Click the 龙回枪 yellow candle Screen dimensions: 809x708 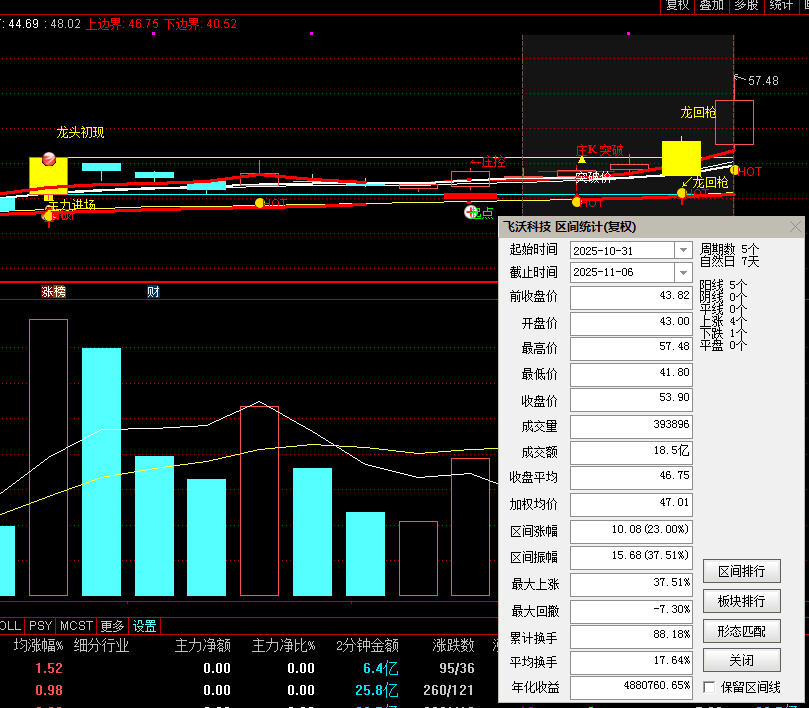tap(682, 159)
